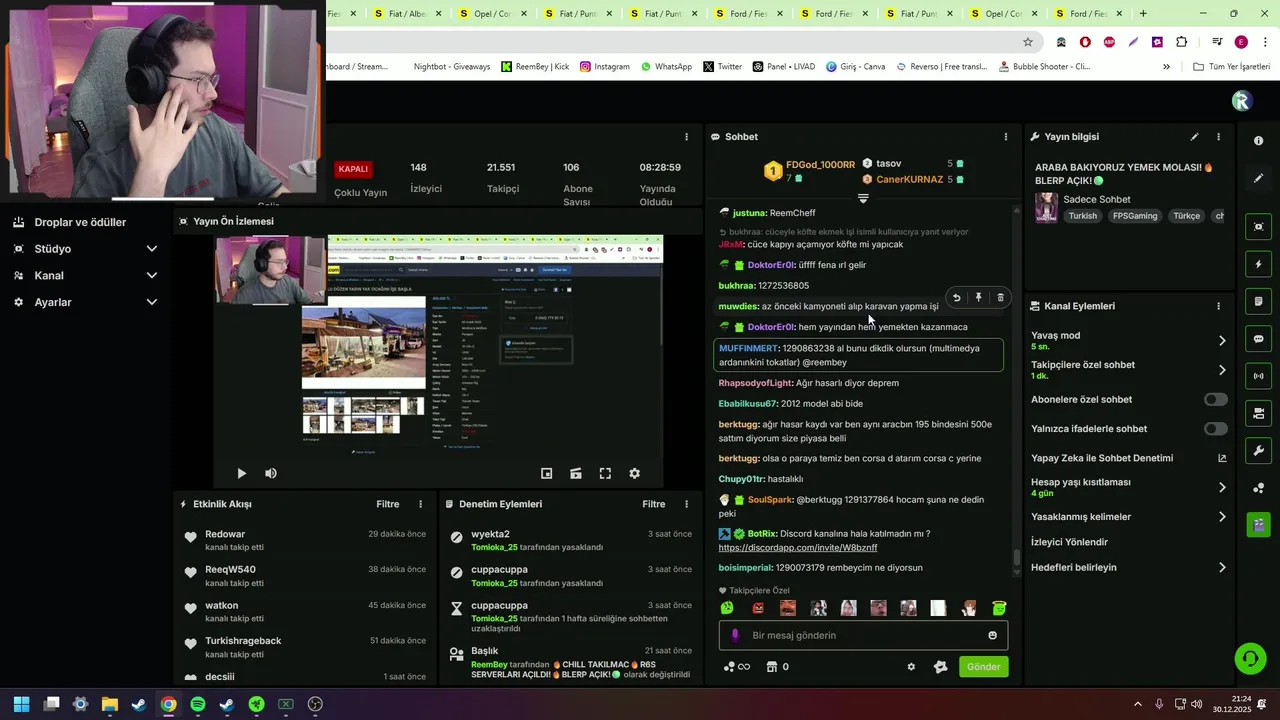Open the document icon in the right sidebar

(x=1258, y=302)
